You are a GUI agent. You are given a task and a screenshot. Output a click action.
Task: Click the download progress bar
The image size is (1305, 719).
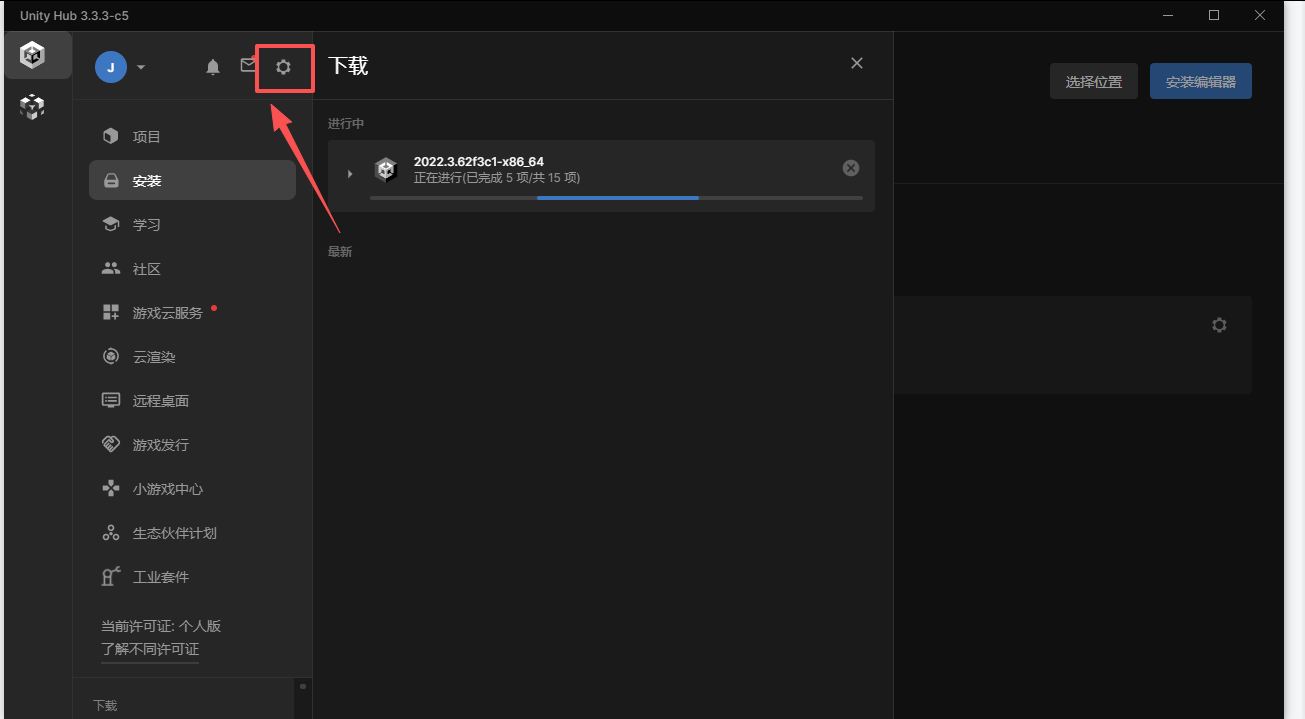pyautogui.click(x=616, y=198)
